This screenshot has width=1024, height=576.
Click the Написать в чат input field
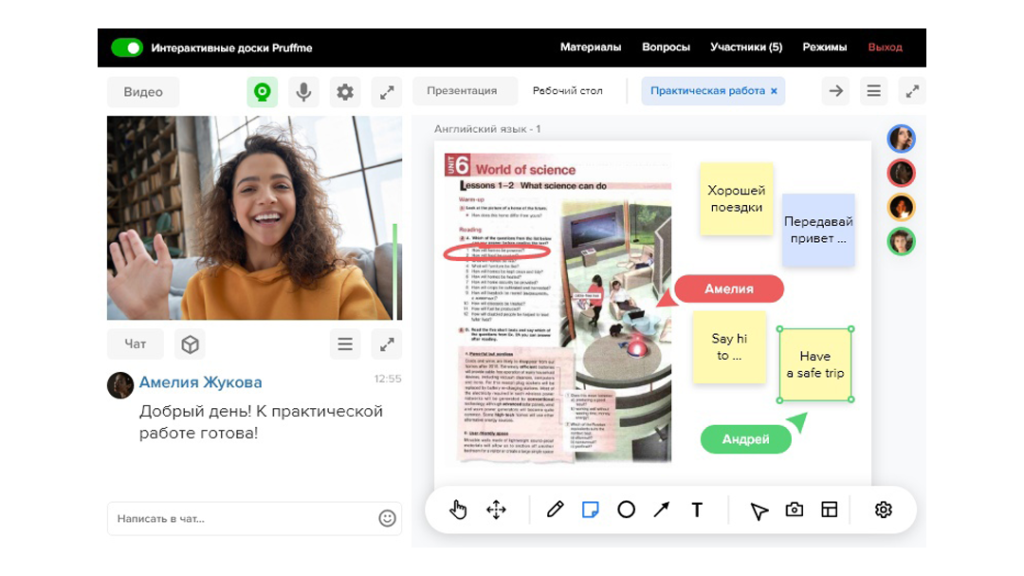pos(240,519)
